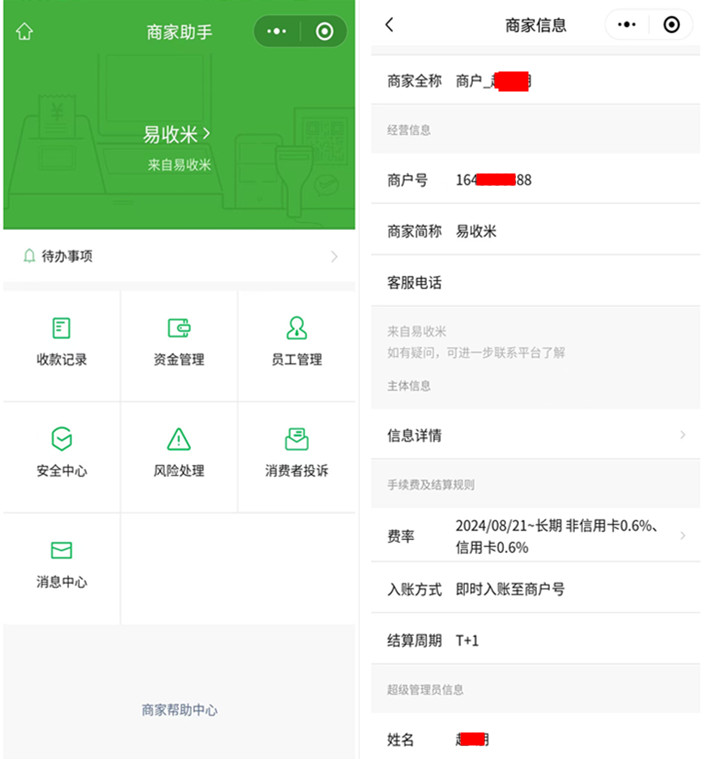This screenshot has height=759, width=706.
Task: Open 安全中心 shield icon
Action: click(x=62, y=438)
